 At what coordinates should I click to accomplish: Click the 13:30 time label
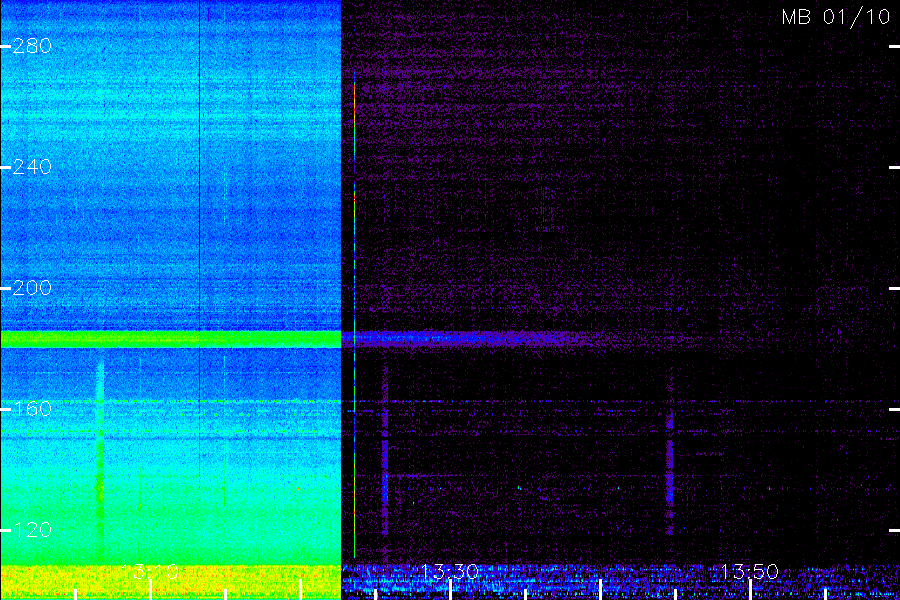[449, 571]
